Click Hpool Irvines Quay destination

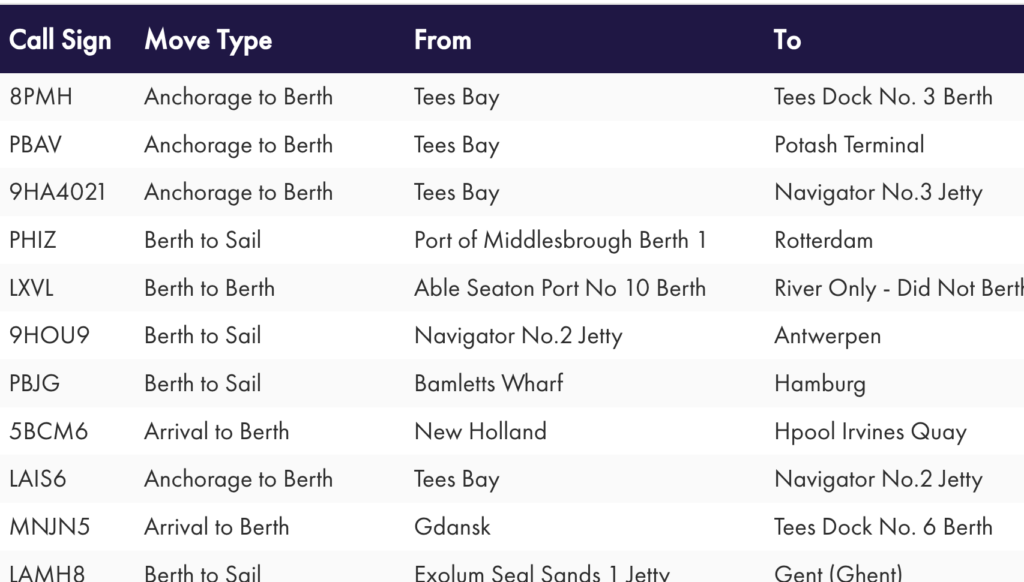pyautogui.click(x=871, y=432)
